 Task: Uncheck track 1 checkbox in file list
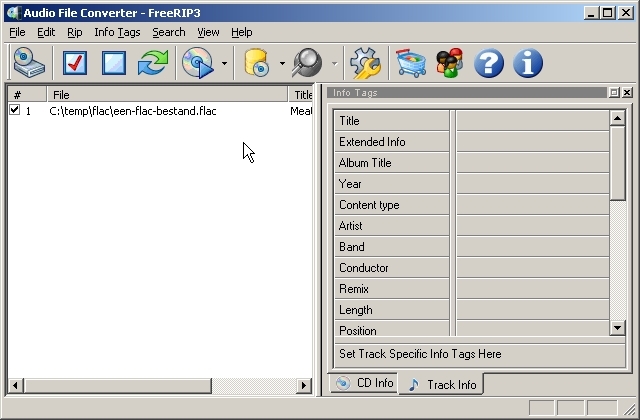(15, 110)
